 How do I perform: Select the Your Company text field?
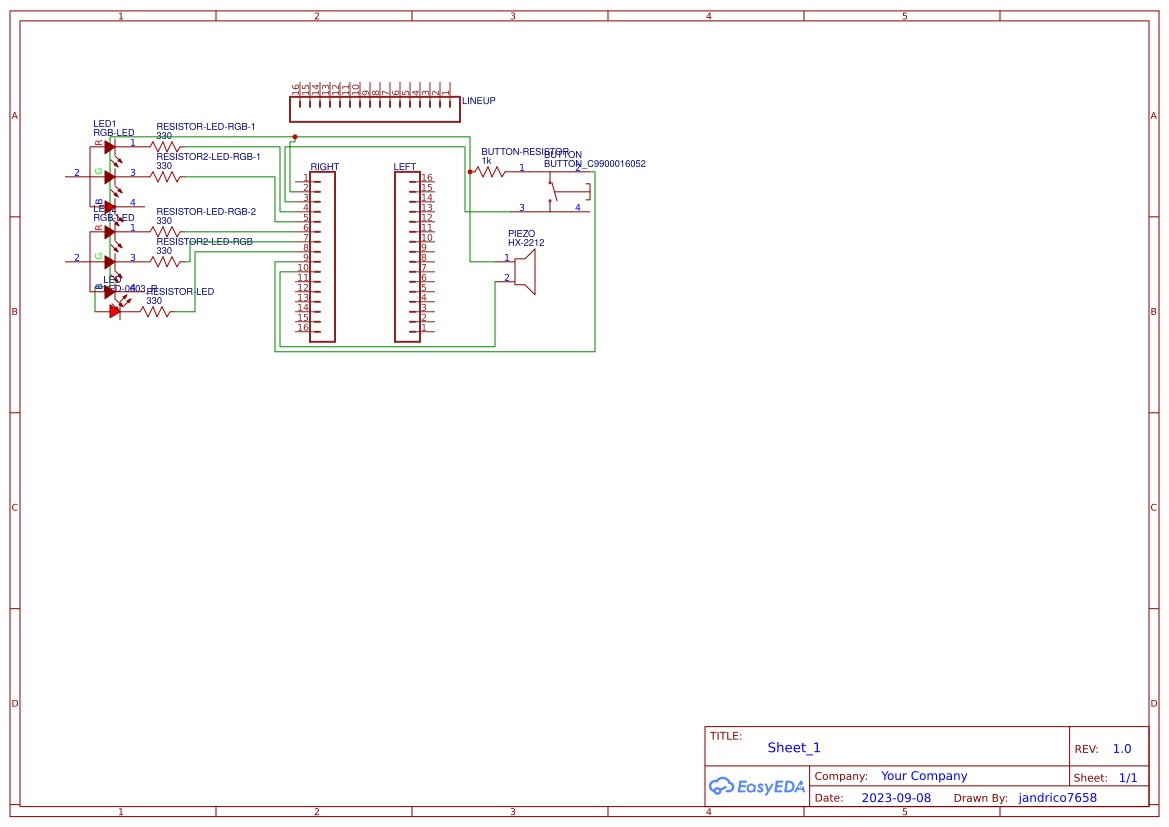923,776
